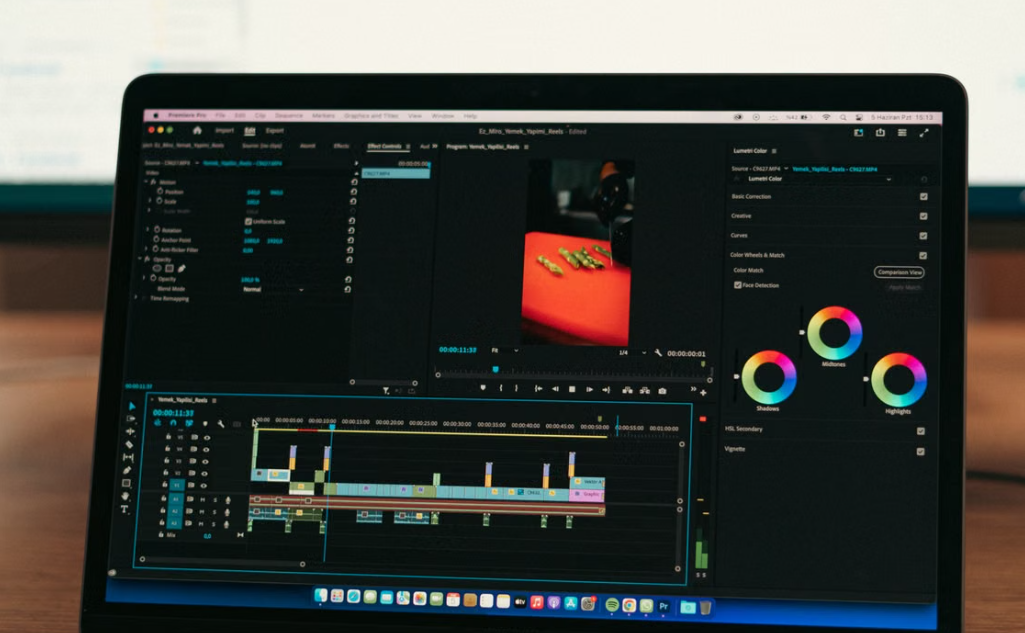Open Google Chrome from the dock
The image size is (1025, 633).
[629, 606]
